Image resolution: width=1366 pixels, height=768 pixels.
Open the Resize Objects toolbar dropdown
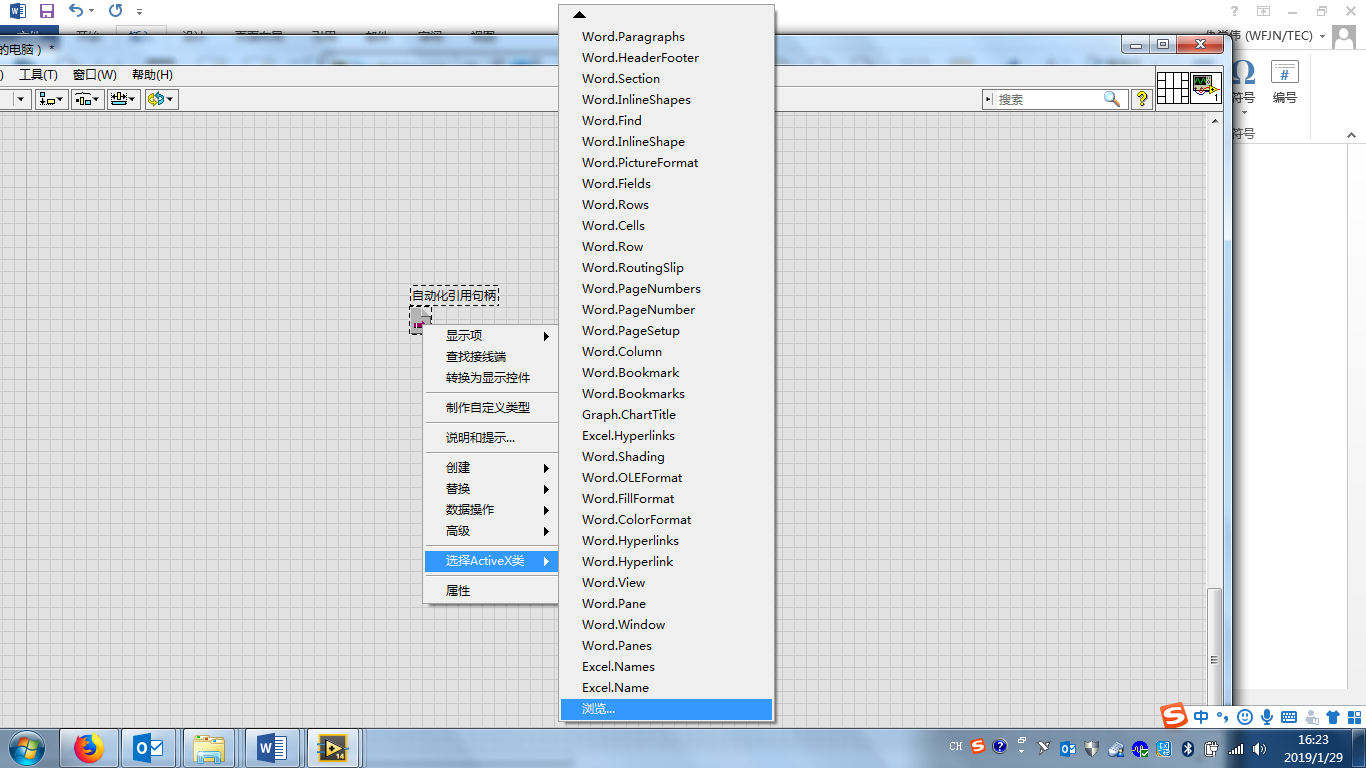point(124,99)
